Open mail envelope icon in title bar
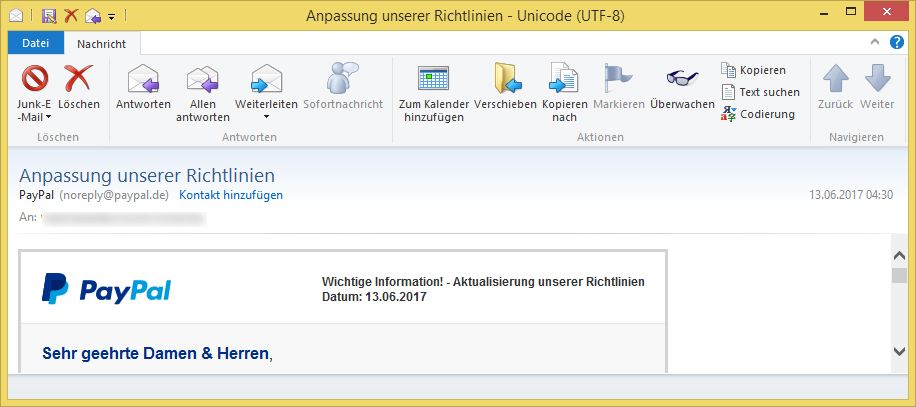The height and width of the screenshot is (407, 916). coord(16,16)
